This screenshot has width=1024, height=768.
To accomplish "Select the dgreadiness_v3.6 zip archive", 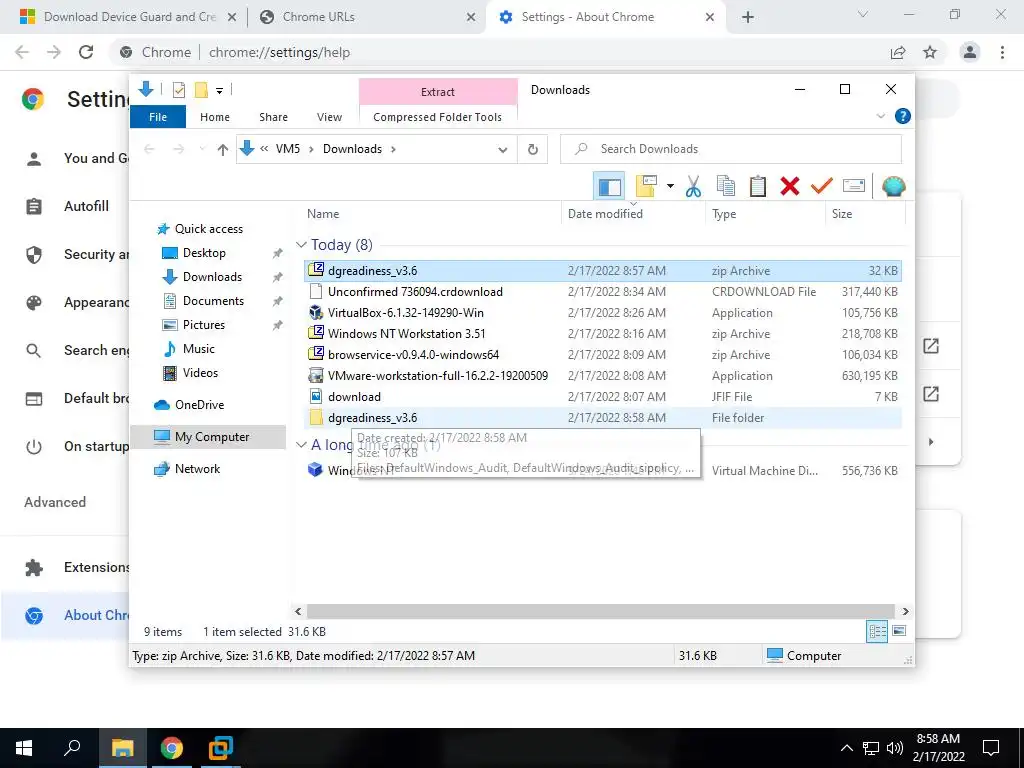I will [603, 271].
